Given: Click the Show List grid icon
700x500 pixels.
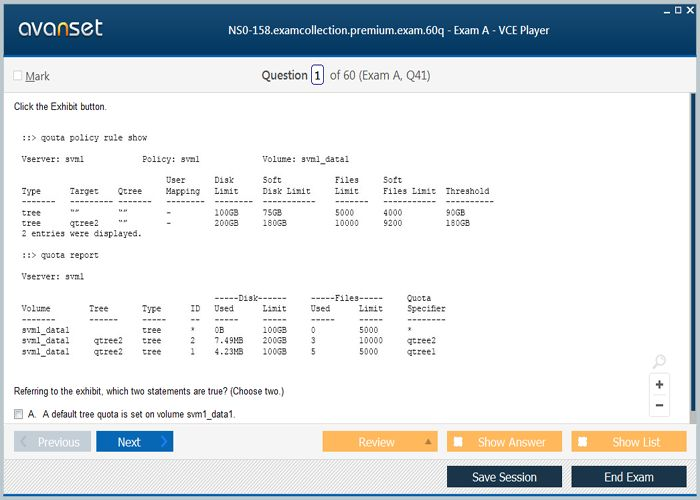Looking at the screenshot, I should [582, 442].
